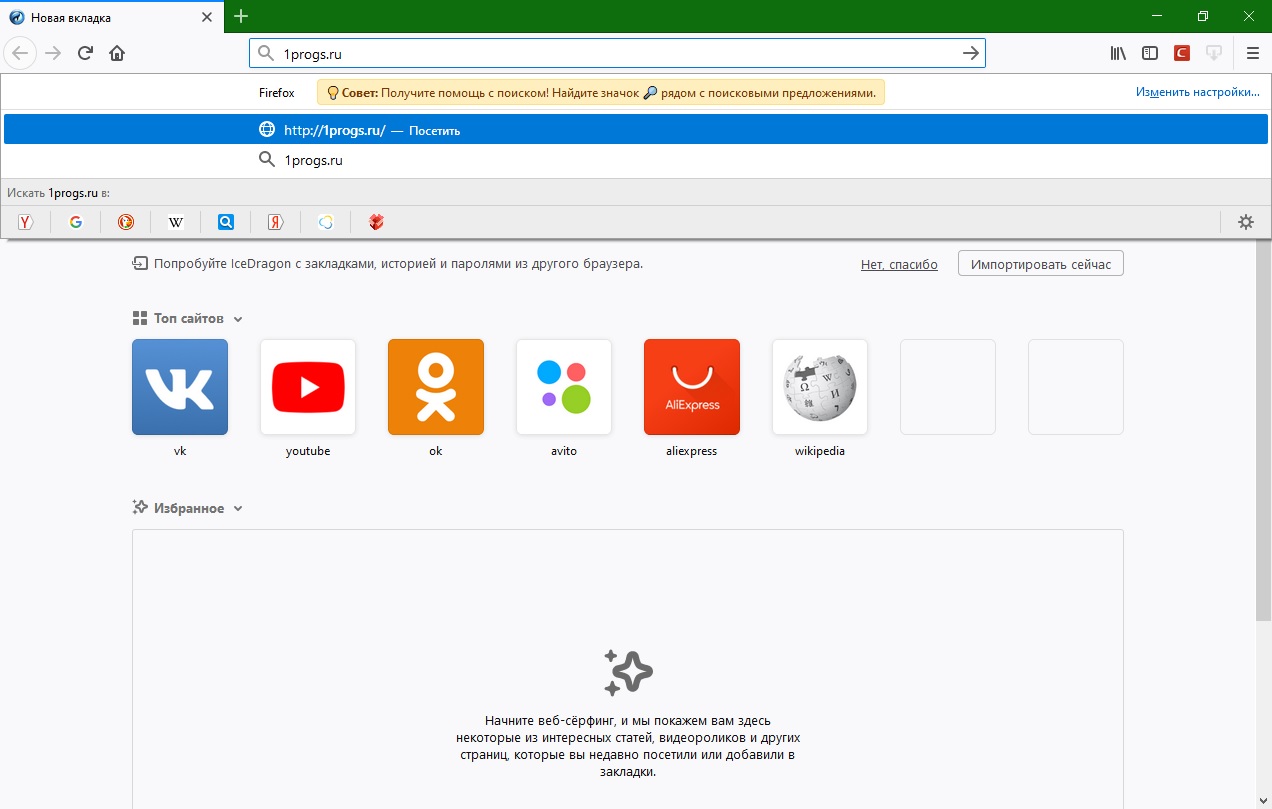Choose the 1progs.ru search suggestion
This screenshot has height=809, width=1272.
pyautogui.click(x=313, y=160)
